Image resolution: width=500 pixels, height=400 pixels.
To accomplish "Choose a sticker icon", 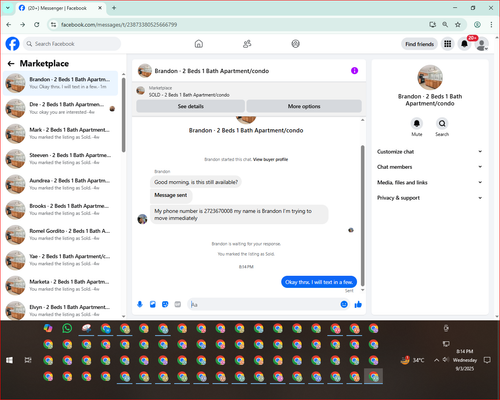I will click(165, 304).
